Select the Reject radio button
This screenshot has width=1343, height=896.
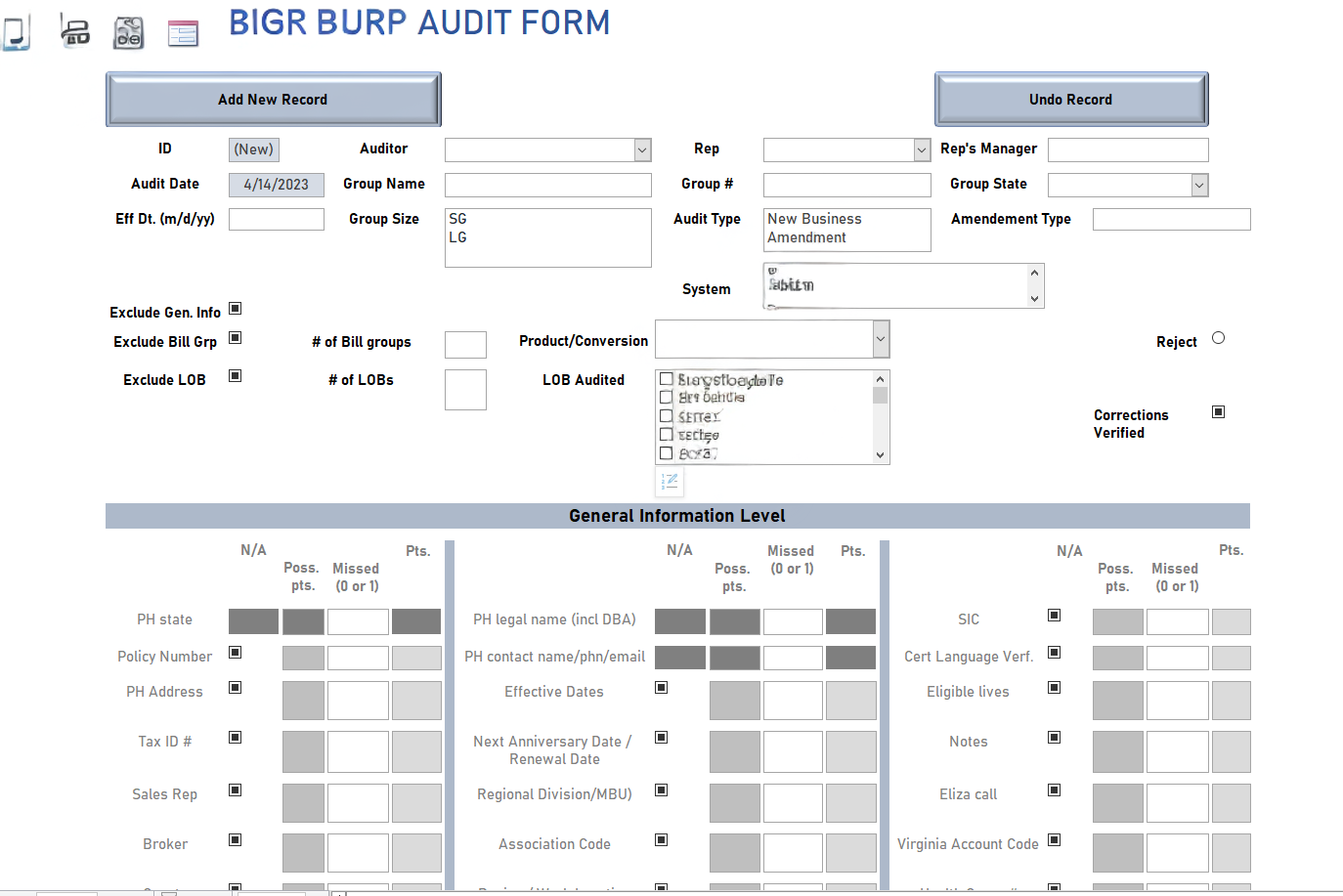pos(1218,338)
